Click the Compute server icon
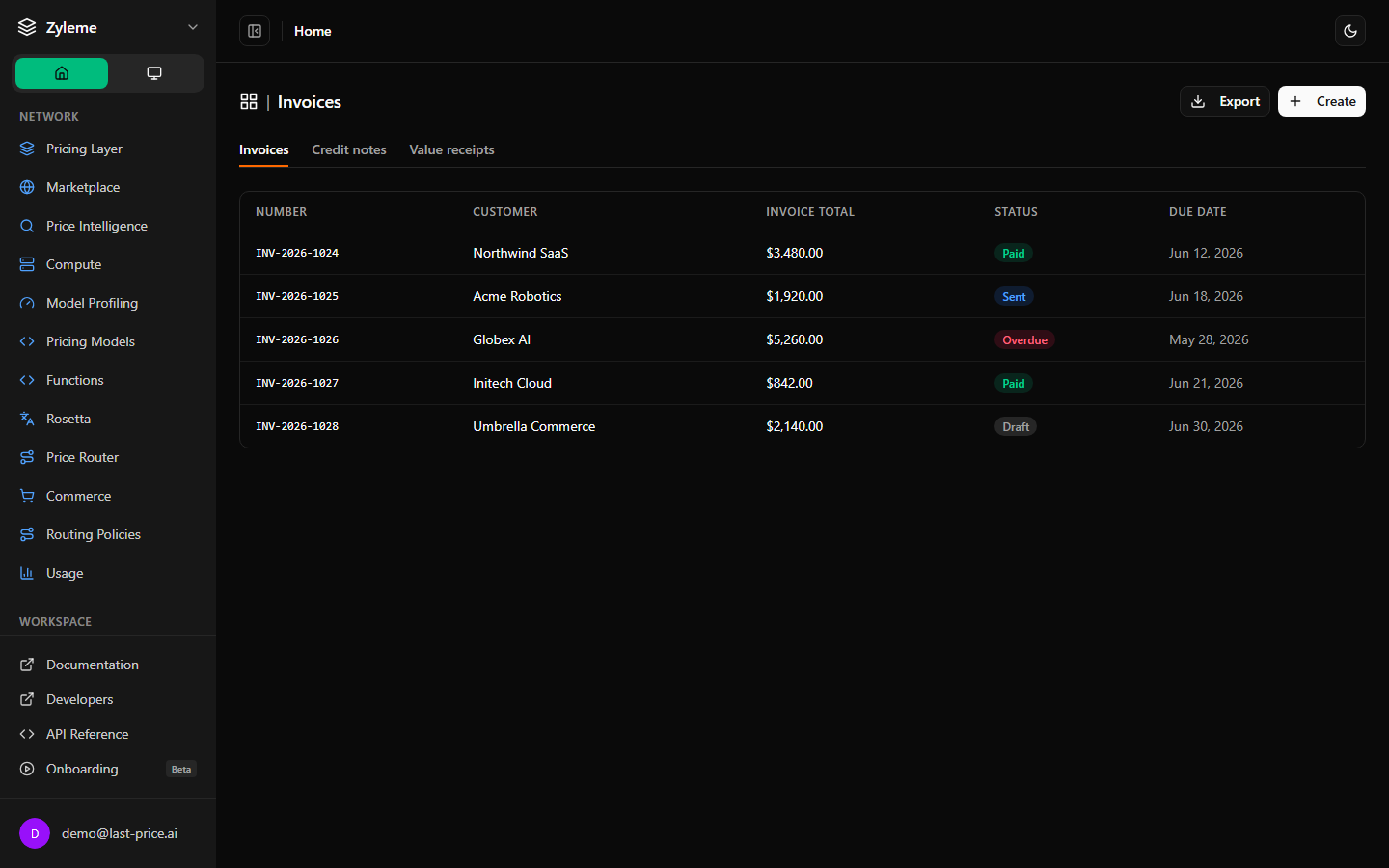This screenshot has height=868, width=1389. tap(27, 264)
